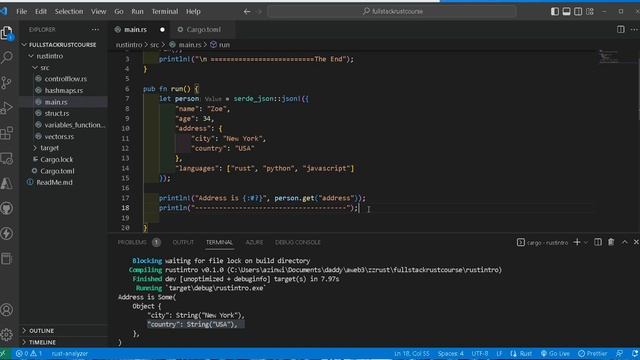This screenshot has width=640, height=360.
Task: Toggle the primary side bar layout icon
Action: (x=555, y=11)
